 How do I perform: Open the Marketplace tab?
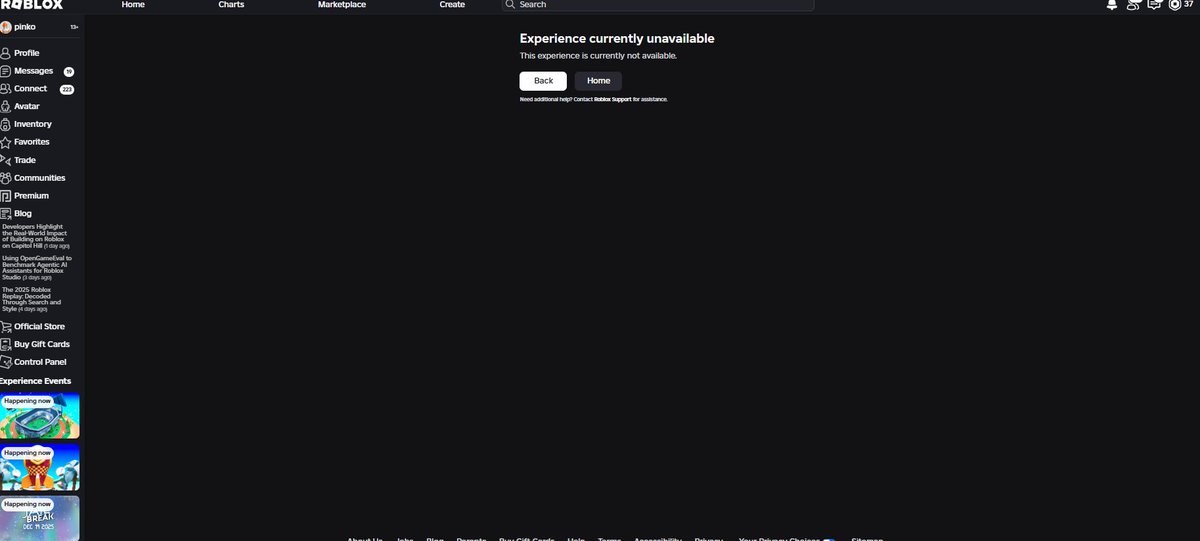(x=342, y=4)
